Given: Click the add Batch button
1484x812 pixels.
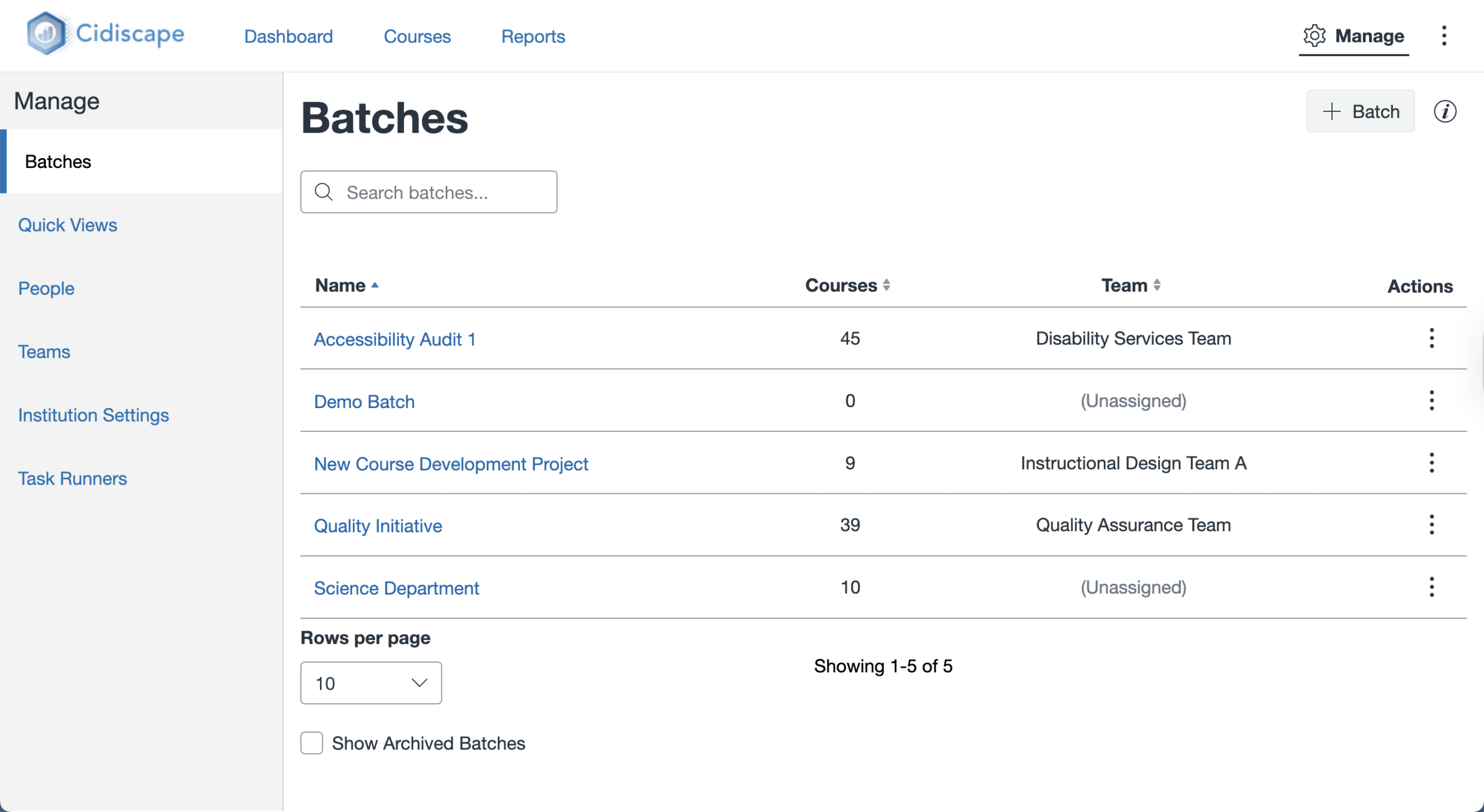Looking at the screenshot, I should (1360, 111).
